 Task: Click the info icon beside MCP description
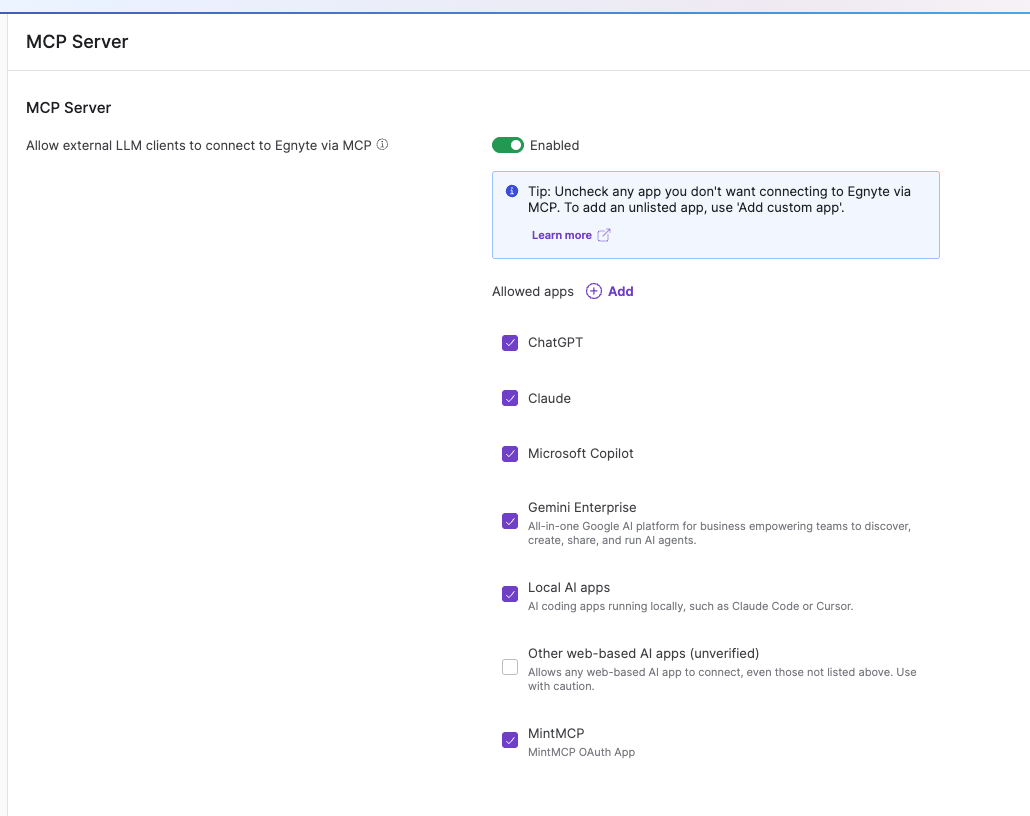tap(382, 145)
